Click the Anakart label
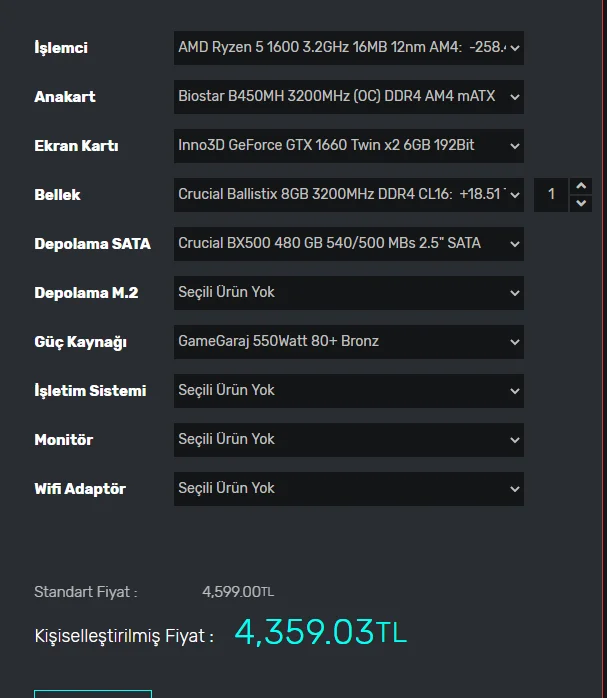This screenshot has width=607, height=698. (x=65, y=97)
